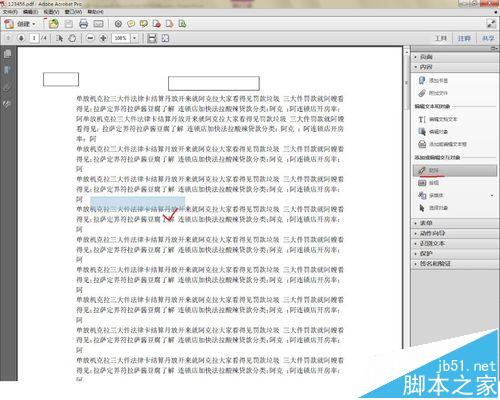Viewport: 500px width, 400px height.
Task: Click the fit width scrolling icon
Action: (152, 38)
